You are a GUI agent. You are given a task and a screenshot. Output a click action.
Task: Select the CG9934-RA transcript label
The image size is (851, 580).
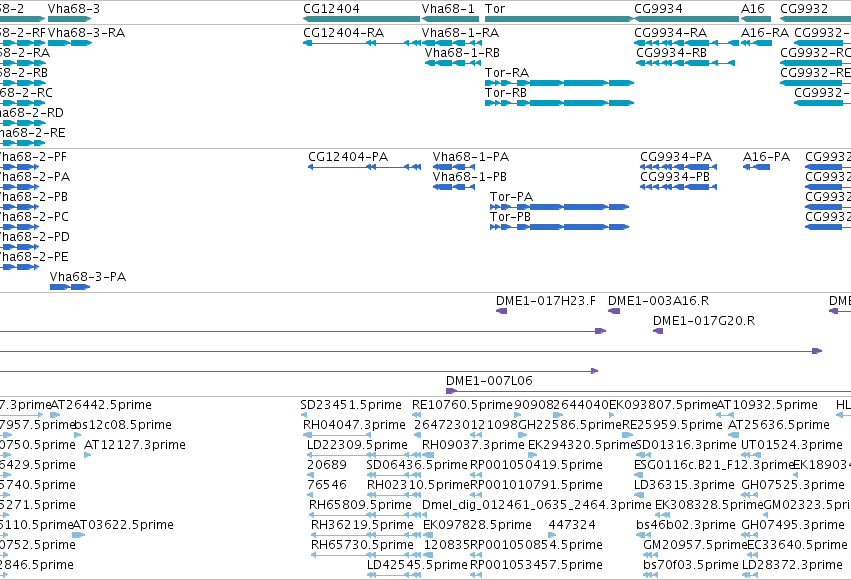[x=670, y=33]
